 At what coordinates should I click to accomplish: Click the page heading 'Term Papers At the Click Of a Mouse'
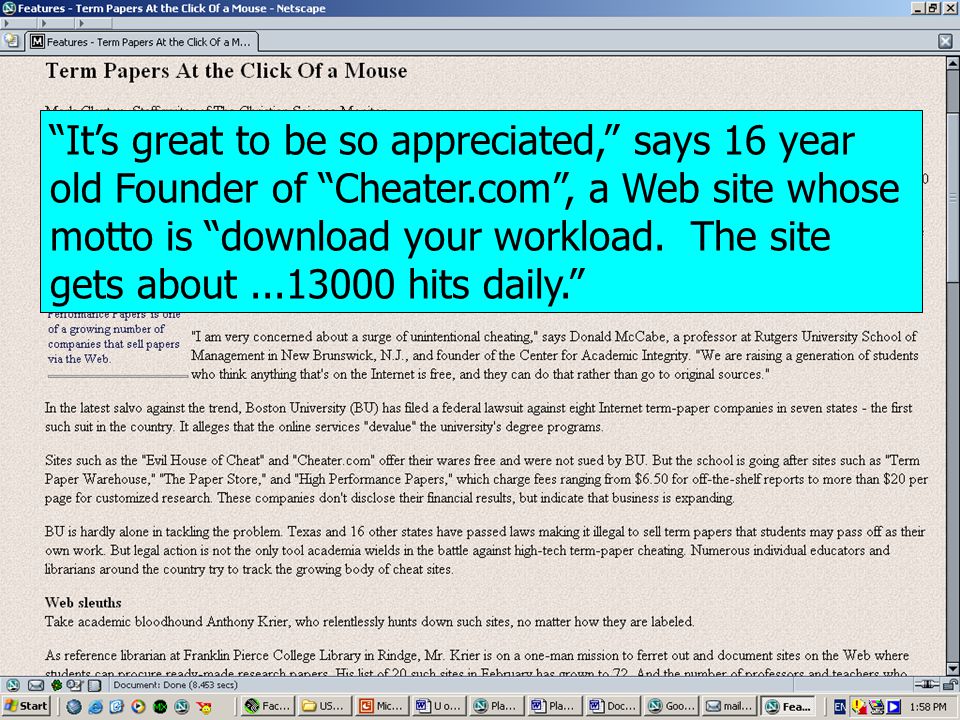[x=226, y=70]
